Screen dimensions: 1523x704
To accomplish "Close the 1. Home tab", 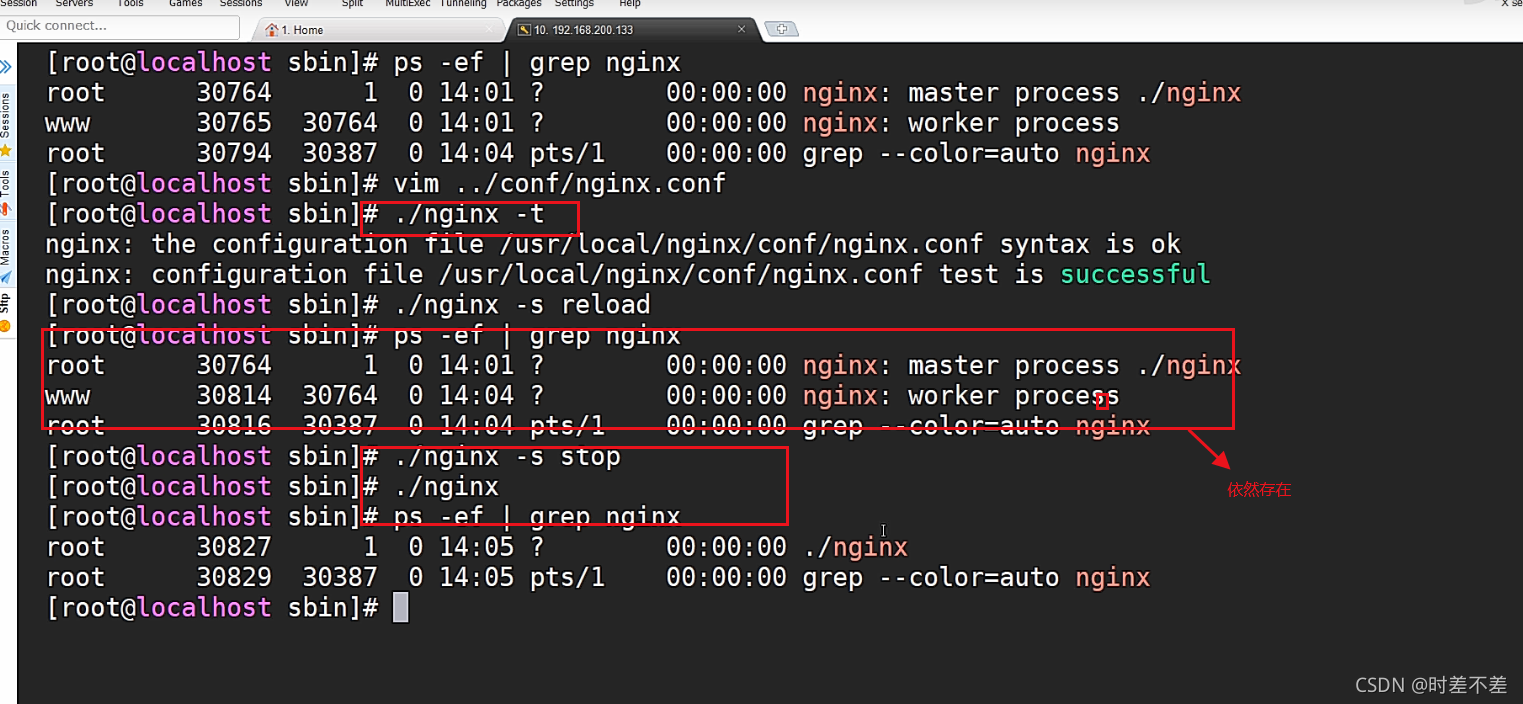I will (x=488, y=29).
